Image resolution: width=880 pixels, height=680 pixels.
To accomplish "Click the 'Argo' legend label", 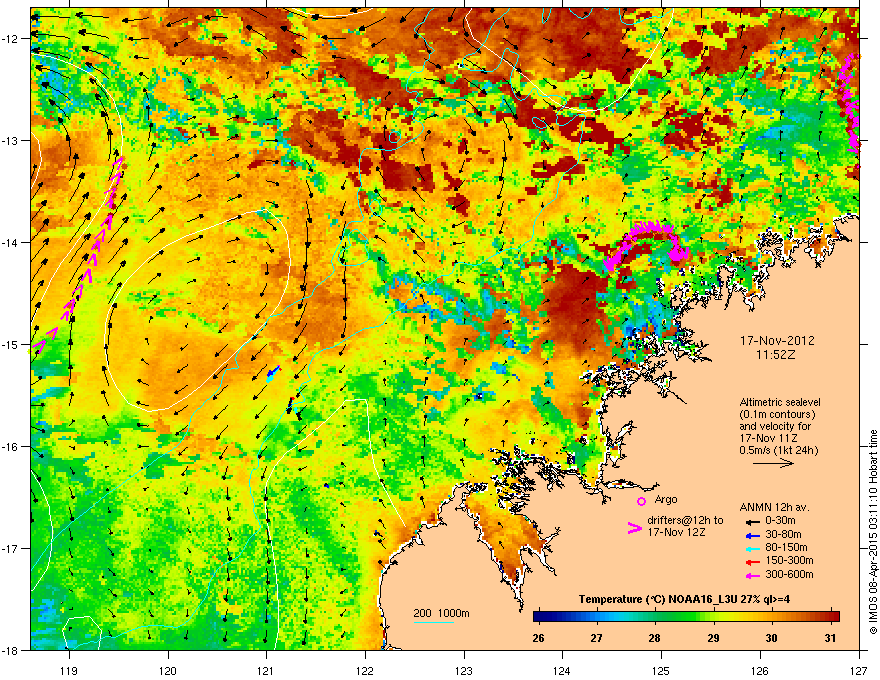I will (x=666, y=499).
